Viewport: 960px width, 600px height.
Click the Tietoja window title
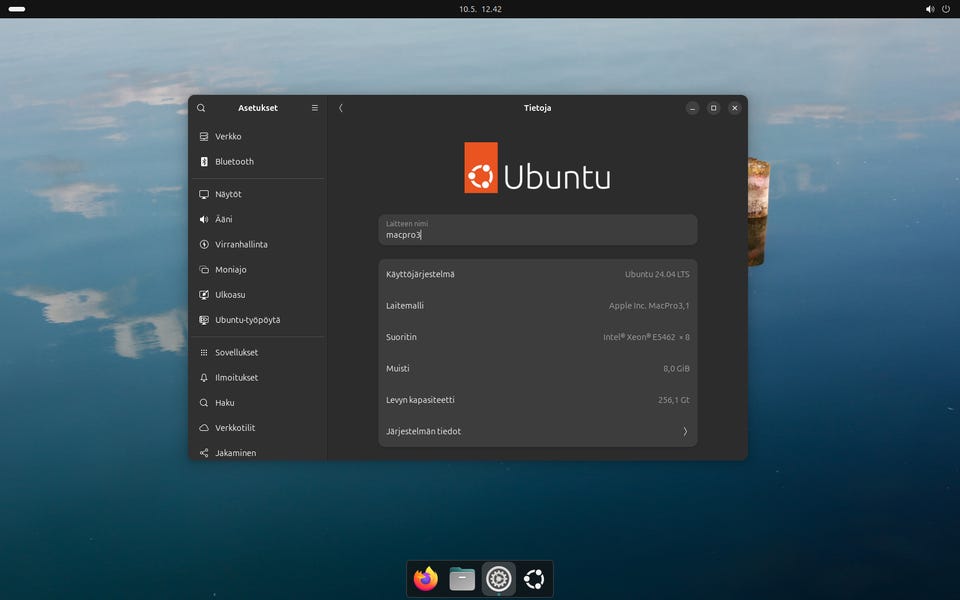pyautogui.click(x=537, y=108)
